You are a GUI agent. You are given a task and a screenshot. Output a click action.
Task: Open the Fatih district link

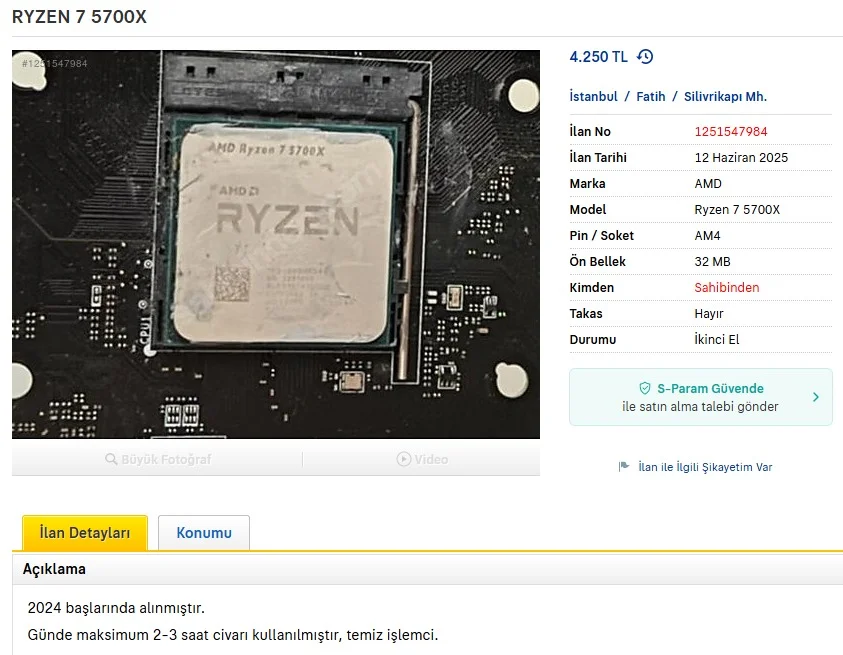651,97
